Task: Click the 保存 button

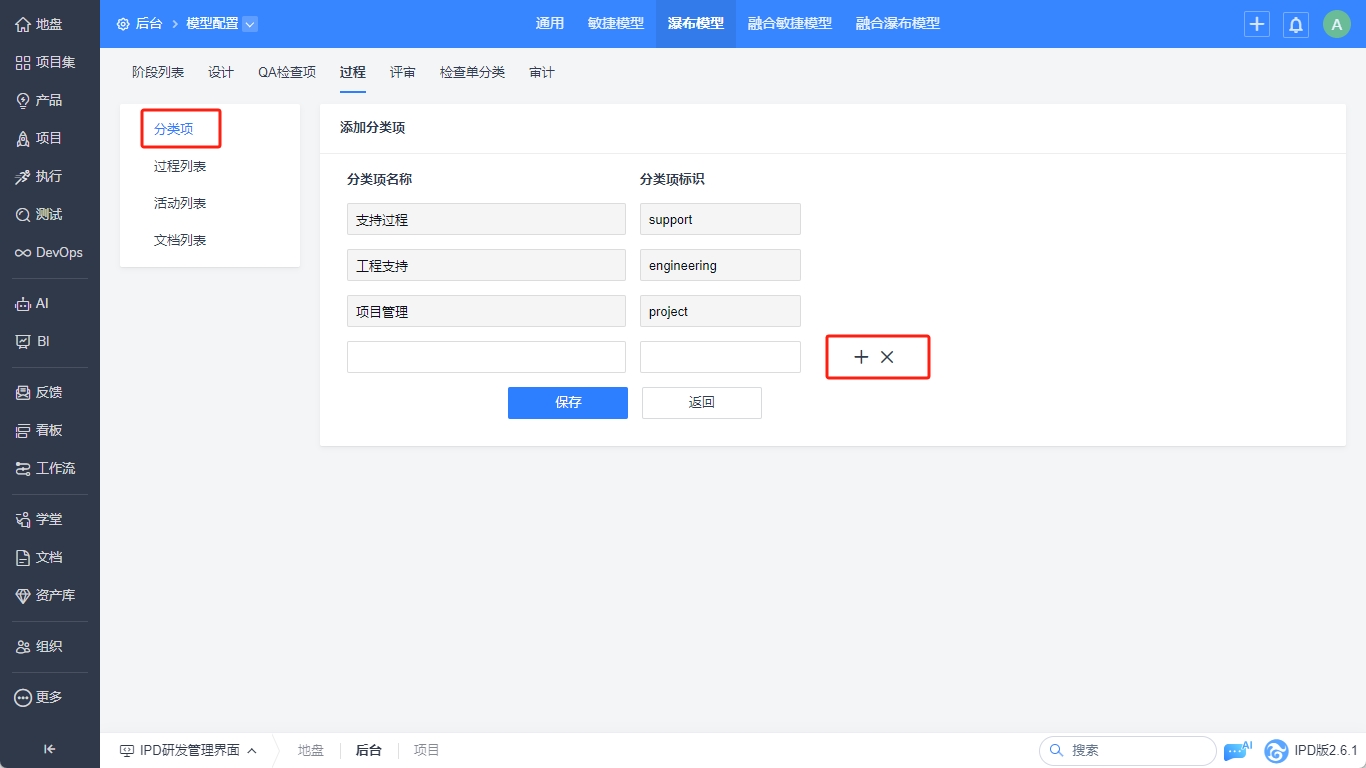Action: pyautogui.click(x=568, y=402)
